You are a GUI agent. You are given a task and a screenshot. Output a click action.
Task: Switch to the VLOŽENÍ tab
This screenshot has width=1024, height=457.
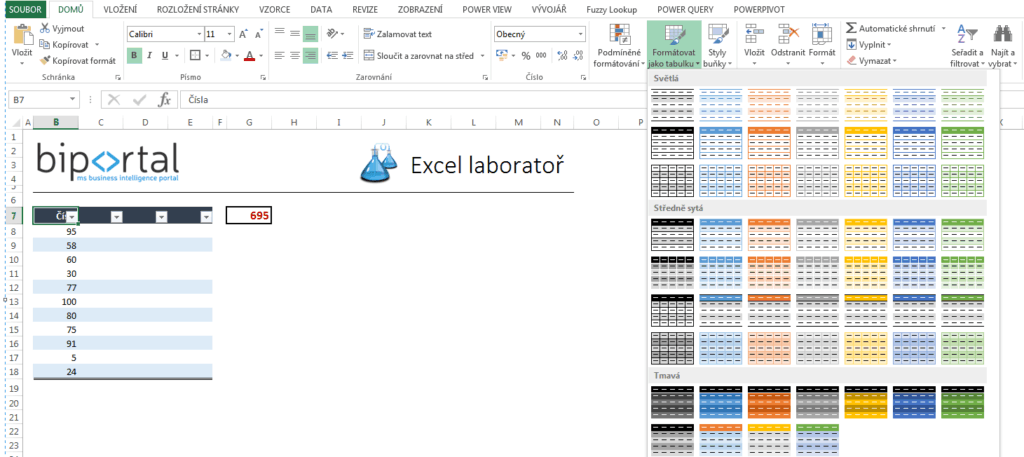point(121,8)
